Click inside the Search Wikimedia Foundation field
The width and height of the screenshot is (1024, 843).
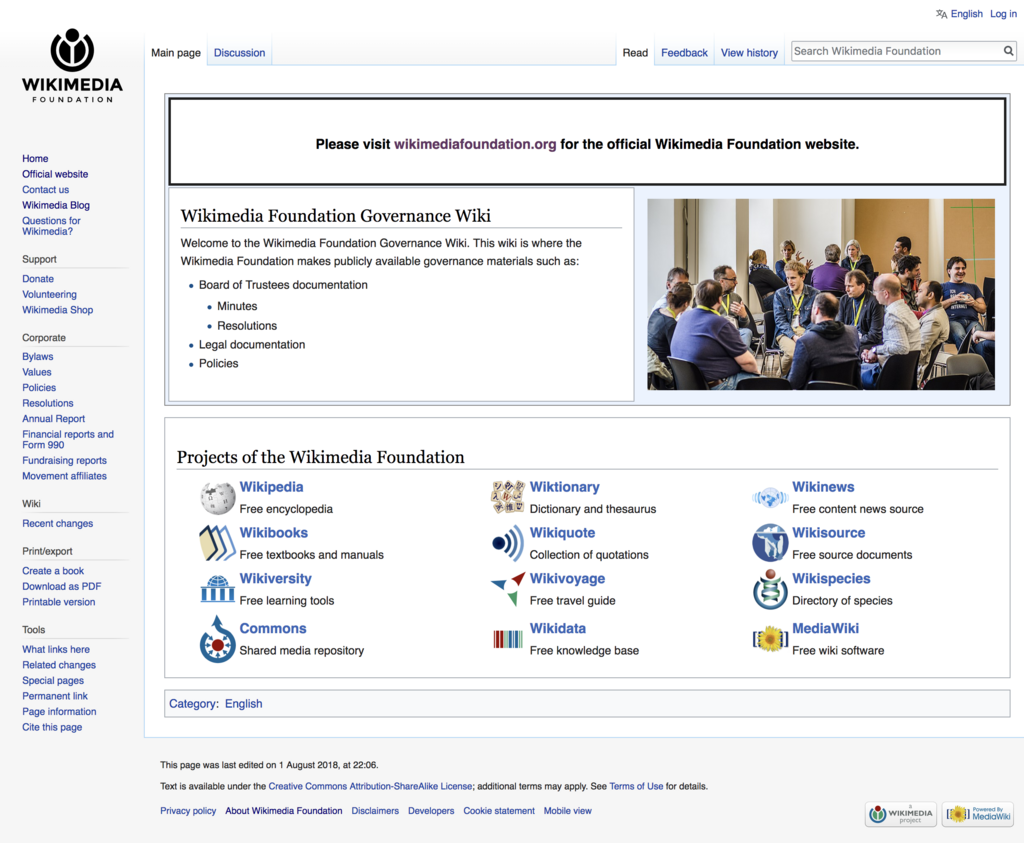click(897, 51)
